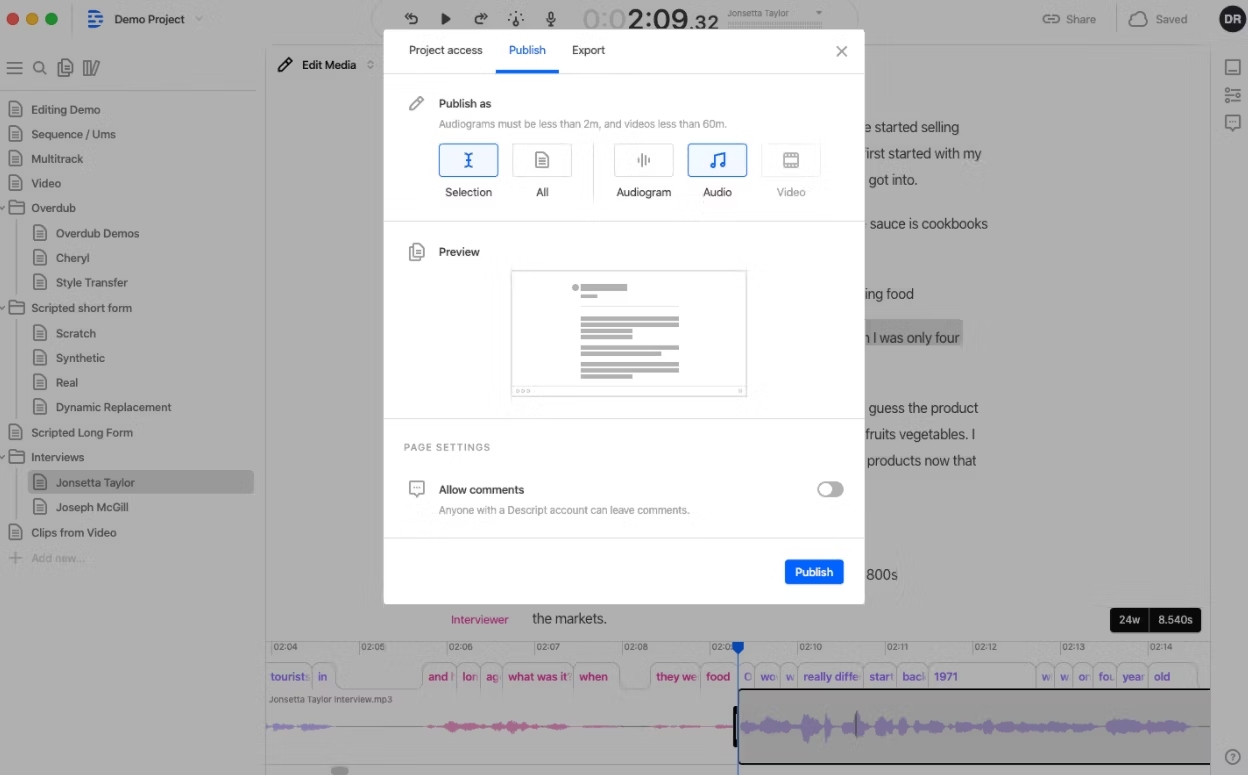
Task: Open the Video composition in sidebar
Action: [x=46, y=184]
